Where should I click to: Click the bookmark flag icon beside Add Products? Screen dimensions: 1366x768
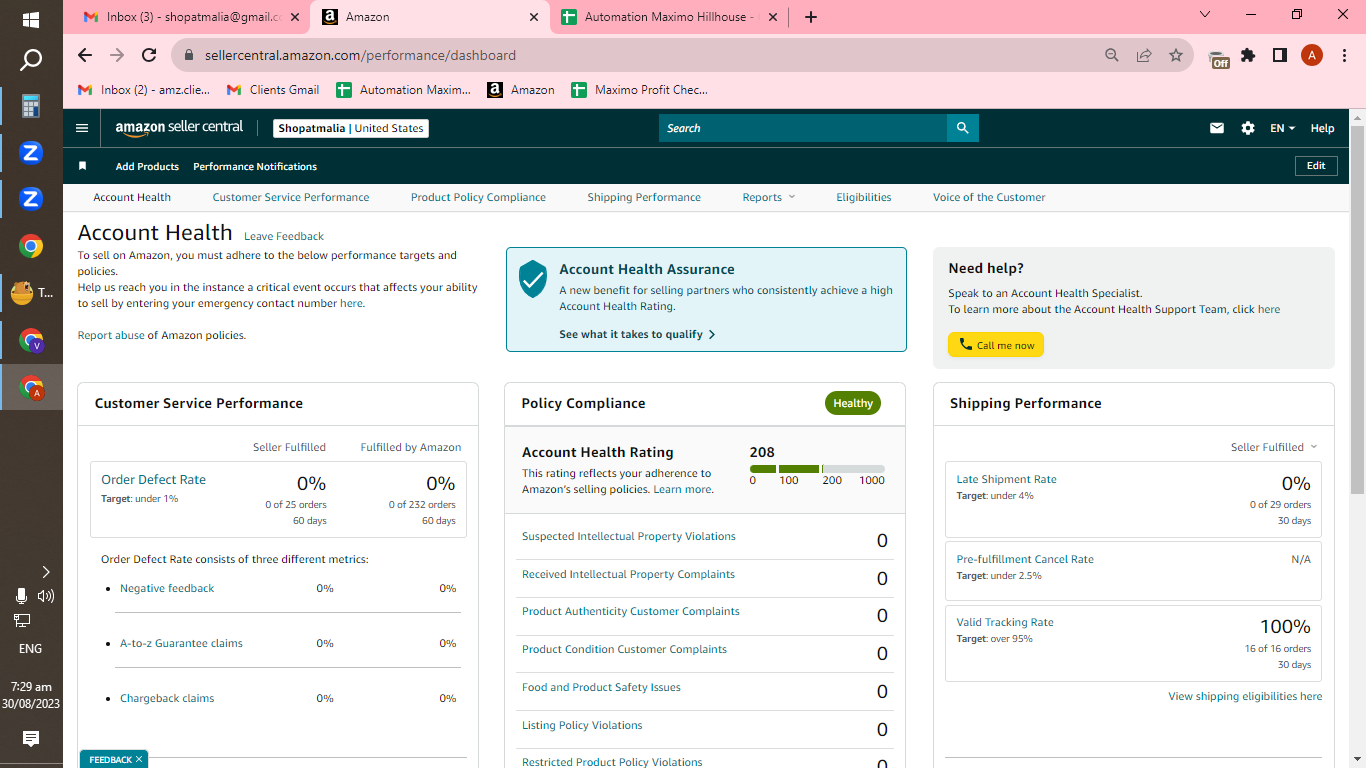coord(83,166)
